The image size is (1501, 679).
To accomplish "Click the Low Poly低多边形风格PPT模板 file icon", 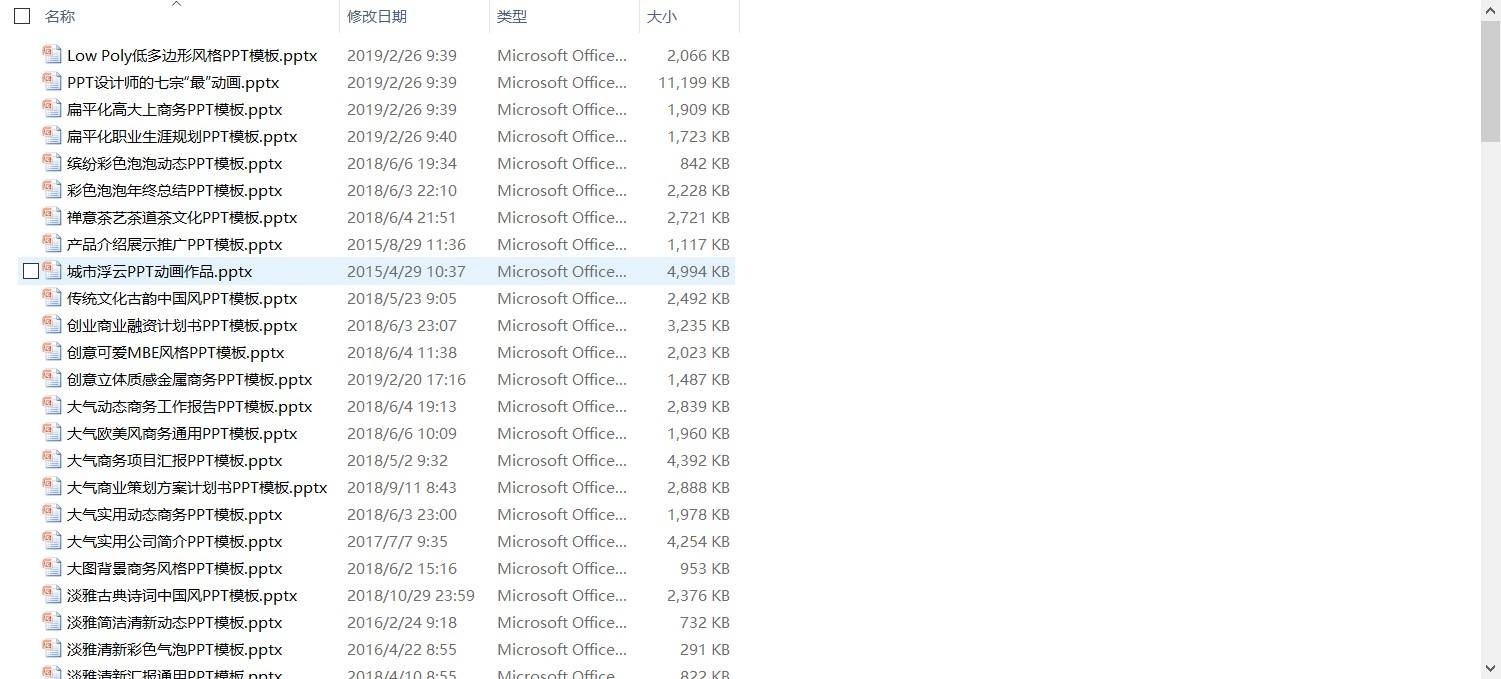I will (52, 55).
